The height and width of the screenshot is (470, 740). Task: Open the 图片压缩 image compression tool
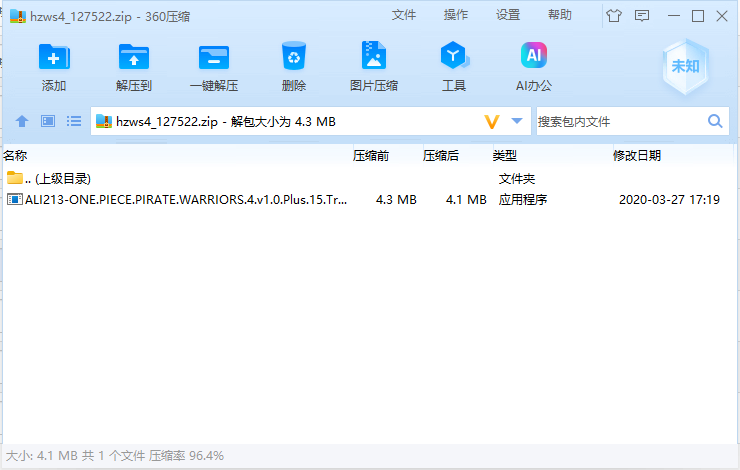[x=374, y=56]
